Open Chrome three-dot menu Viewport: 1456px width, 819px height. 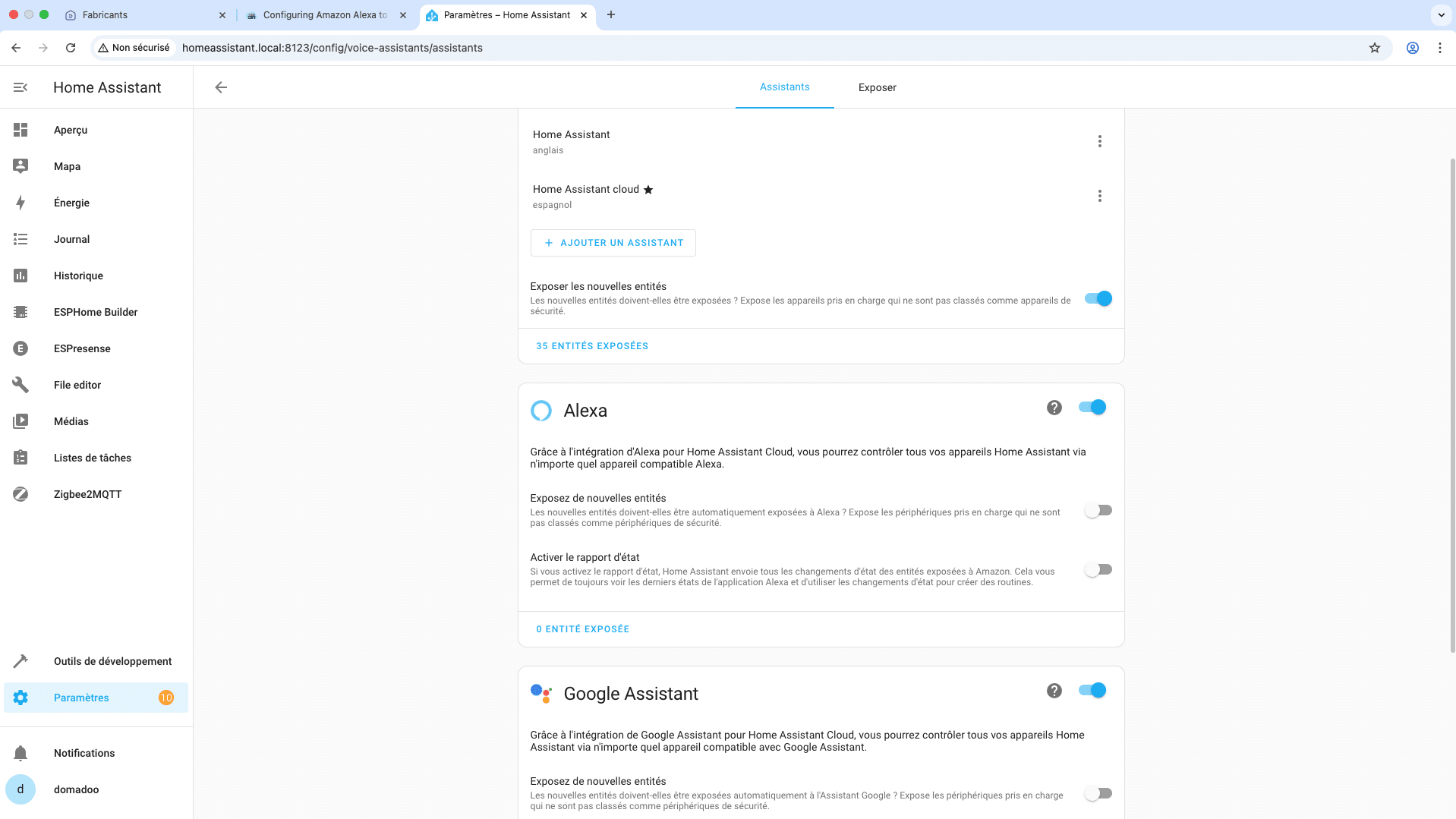coord(1440,48)
